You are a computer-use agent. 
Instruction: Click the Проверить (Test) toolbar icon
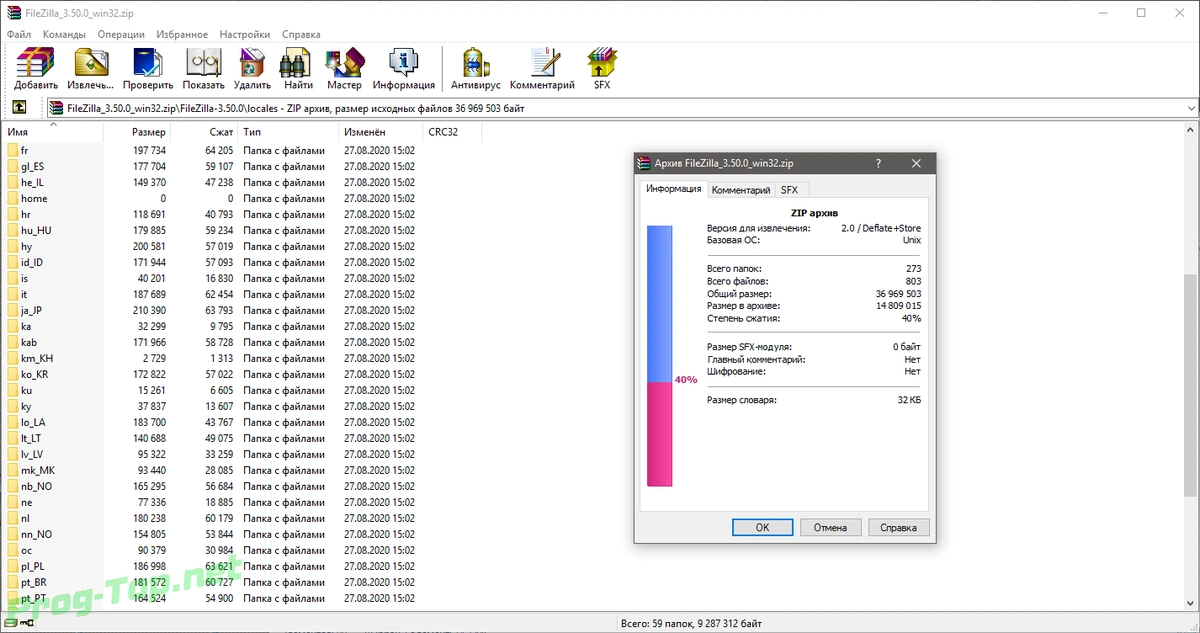[148, 63]
